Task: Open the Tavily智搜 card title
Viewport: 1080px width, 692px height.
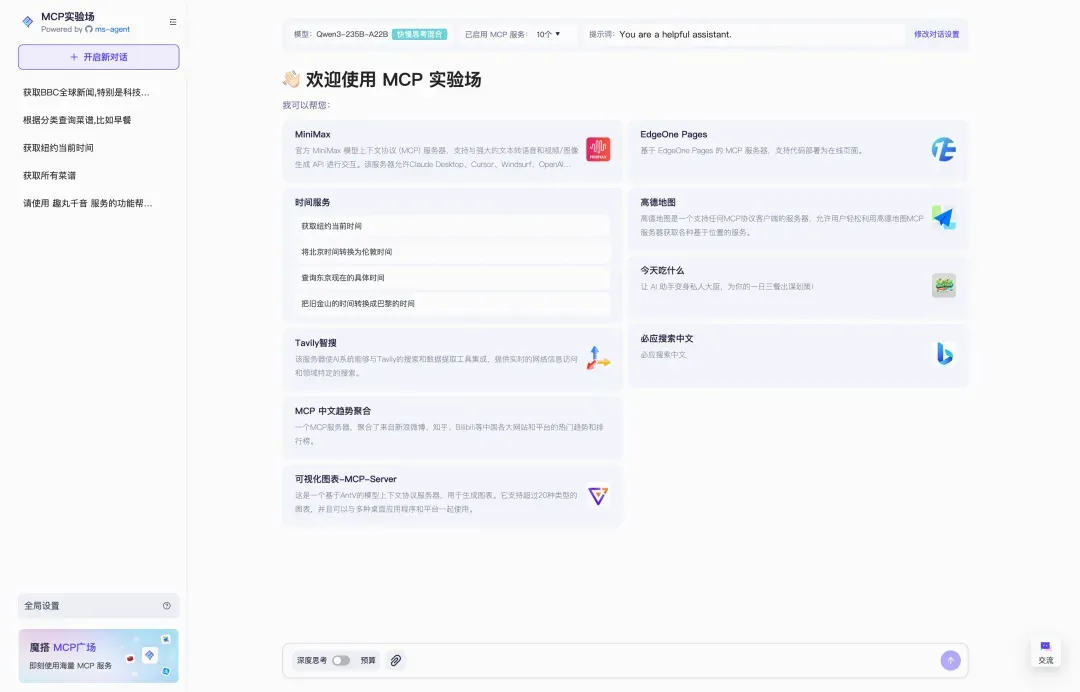Action: point(315,343)
